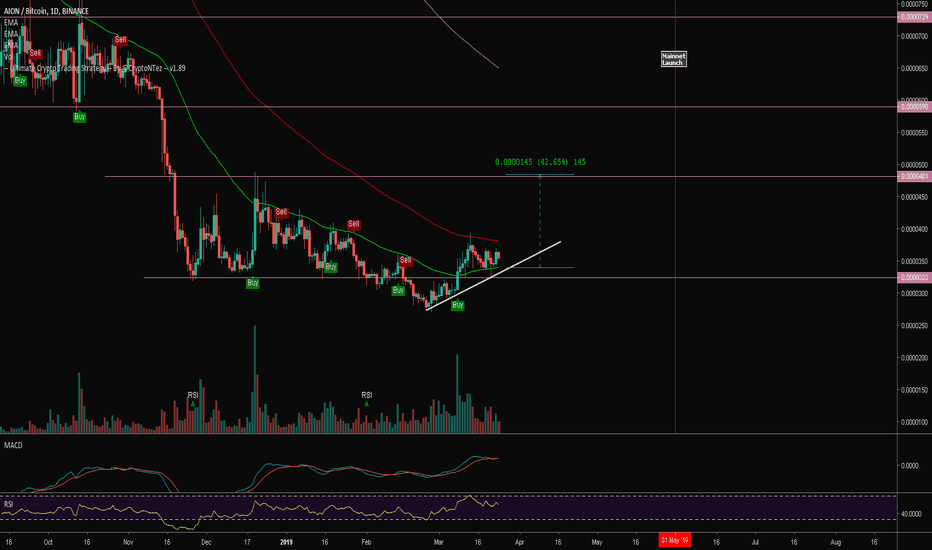The height and width of the screenshot is (550, 932).
Task: Click the 40.0000 RSI axis value
Action: point(911,514)
